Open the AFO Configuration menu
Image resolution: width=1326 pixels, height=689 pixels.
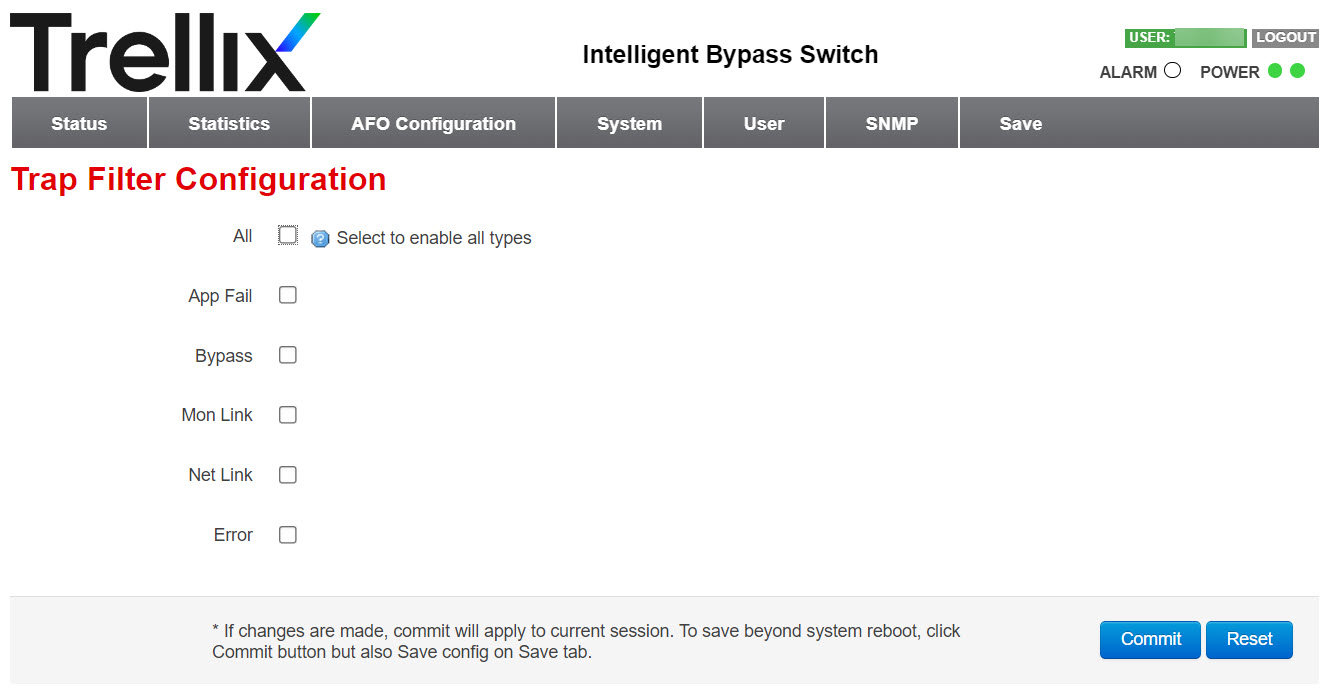click(433, 123)
